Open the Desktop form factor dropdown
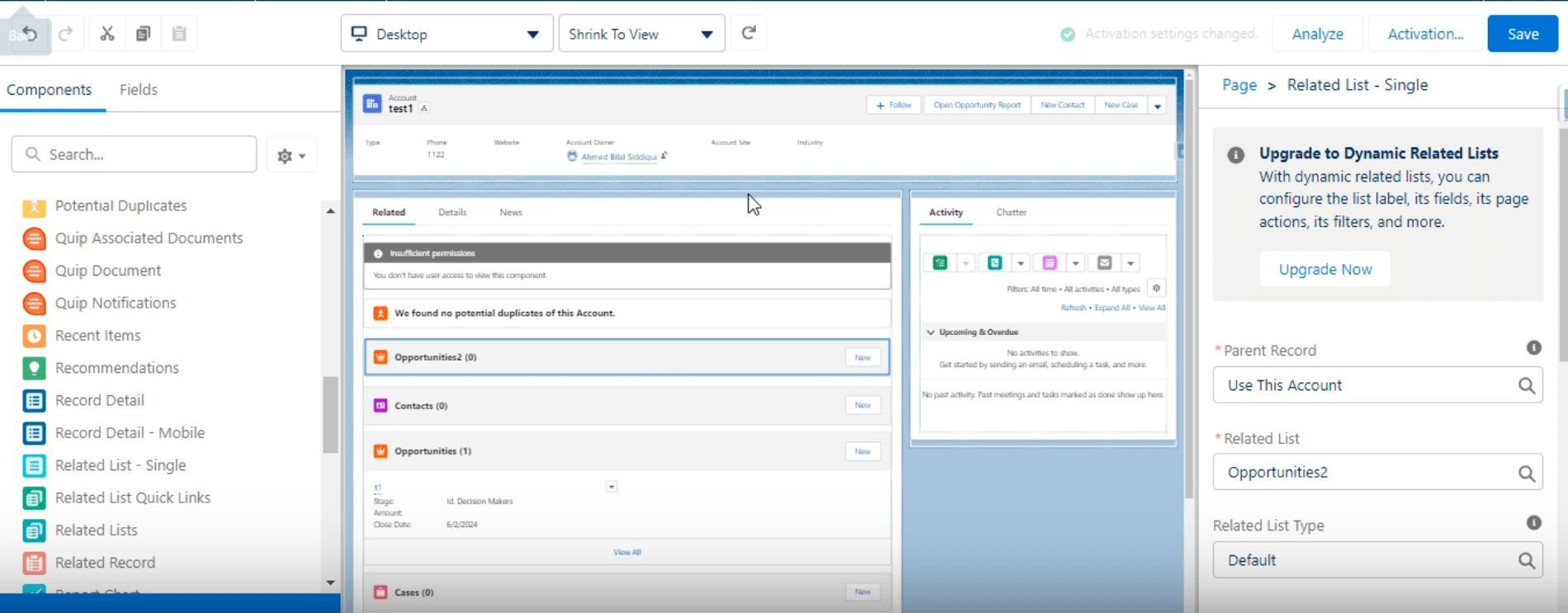Image resolution: width=1568 pixels, height=613 pixels. (446, 34)
